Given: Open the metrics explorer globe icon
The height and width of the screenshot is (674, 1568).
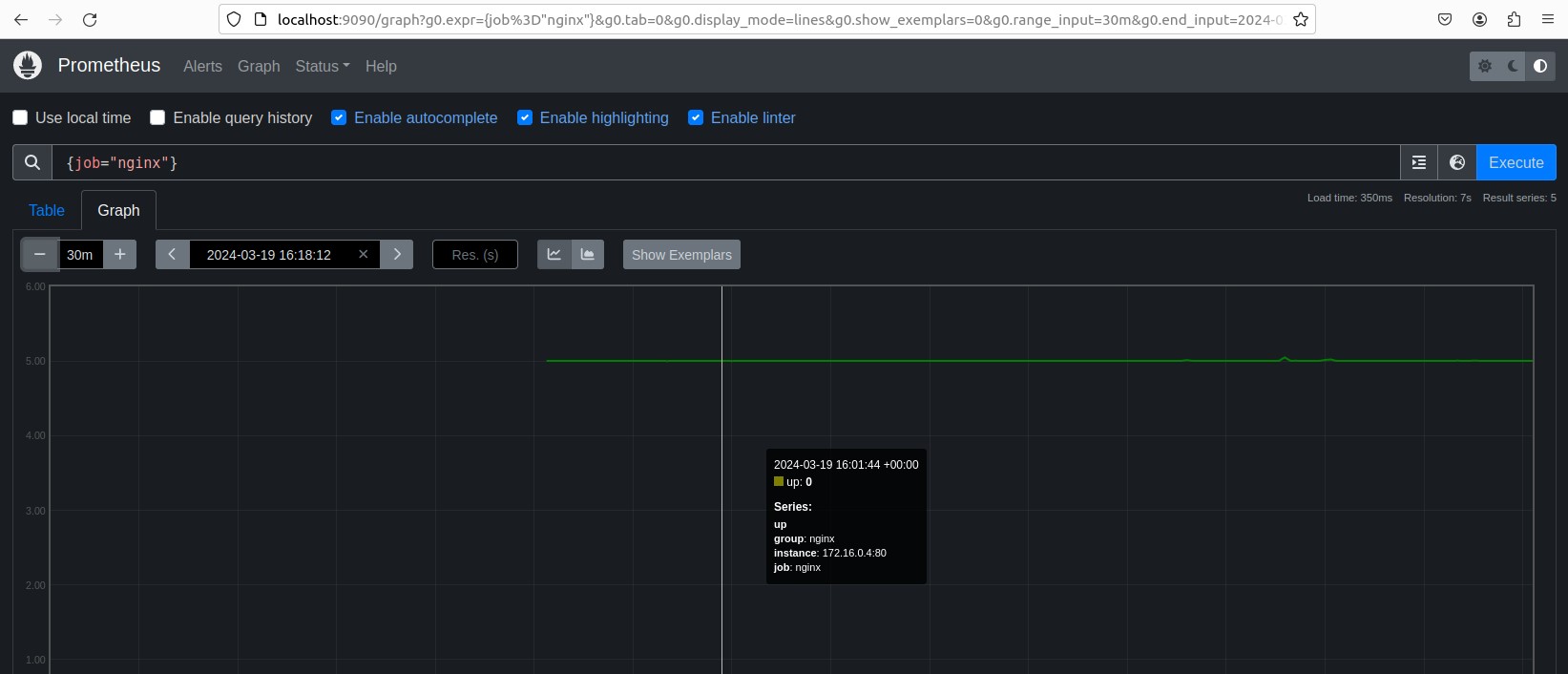Looking at the screenshot, I should (1457, 162).
